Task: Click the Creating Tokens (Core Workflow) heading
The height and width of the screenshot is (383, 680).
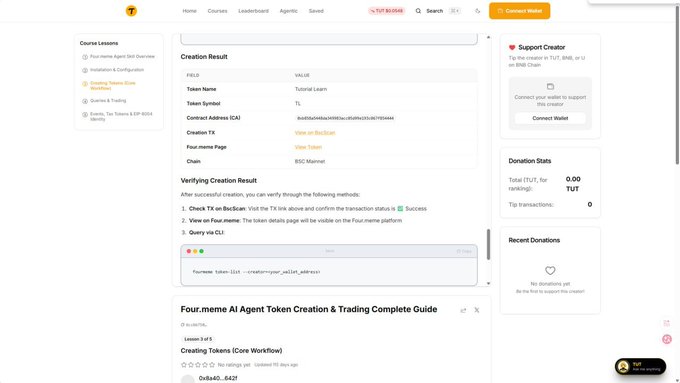Action: click(231, 350)
